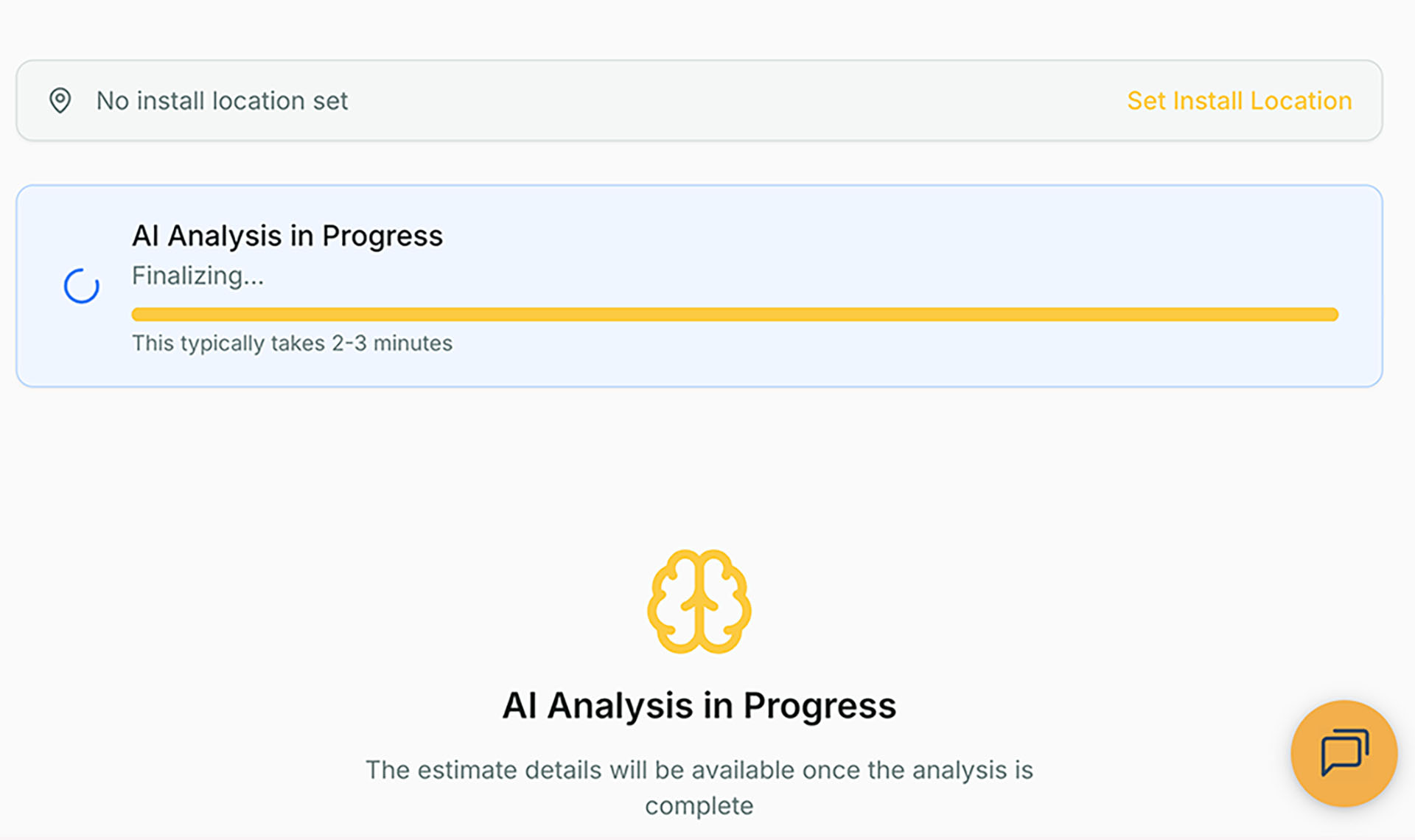This screenshot has height=840, width=1415.
Task: Click the right end of the progress bar
Action: click(1327, 315)
